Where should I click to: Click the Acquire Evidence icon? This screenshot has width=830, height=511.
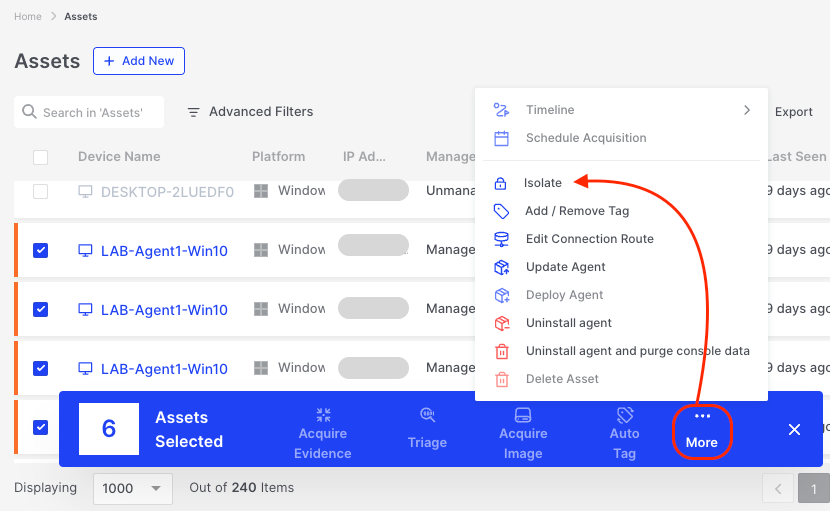tap(323, 414)
